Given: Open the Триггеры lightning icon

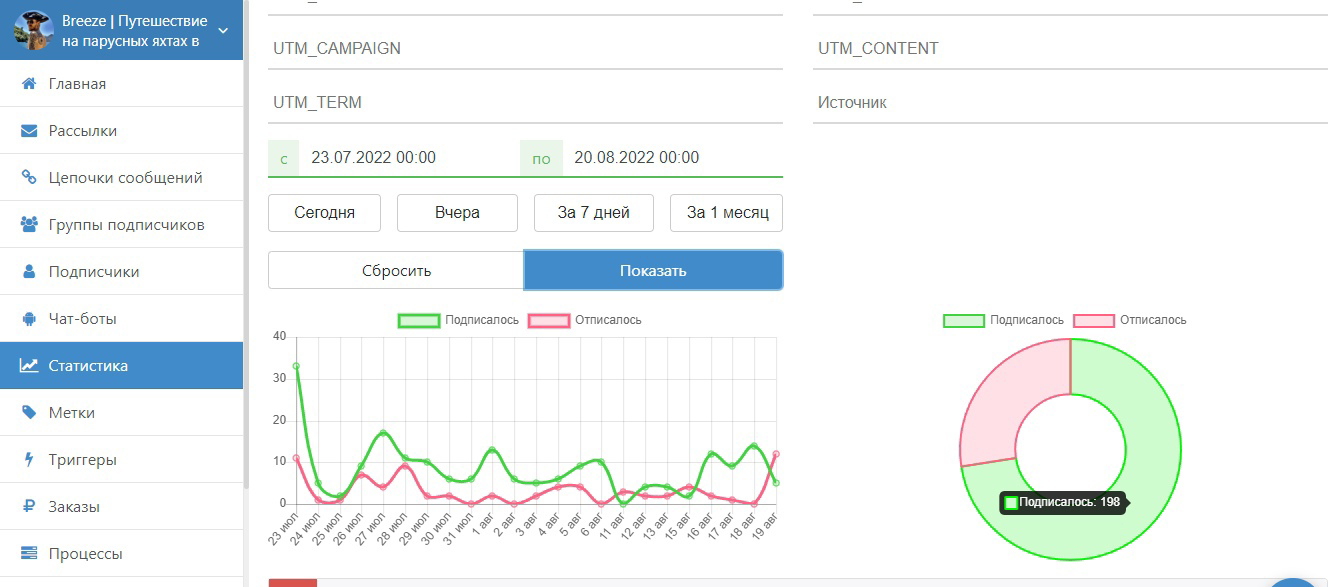Looking at the screenshot, I should (x=29, y=460).
